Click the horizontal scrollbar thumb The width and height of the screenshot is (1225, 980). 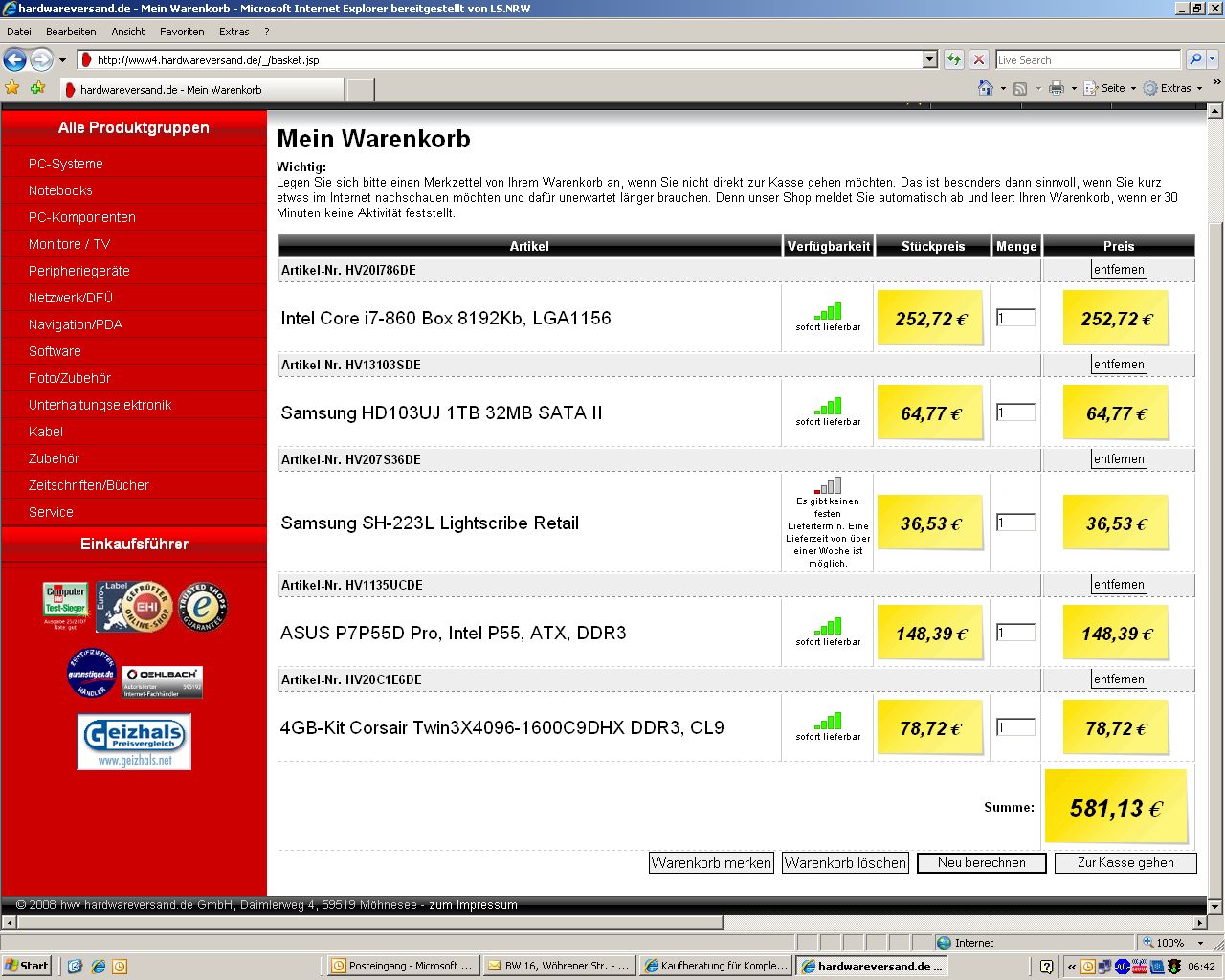(x=369, y=923)
